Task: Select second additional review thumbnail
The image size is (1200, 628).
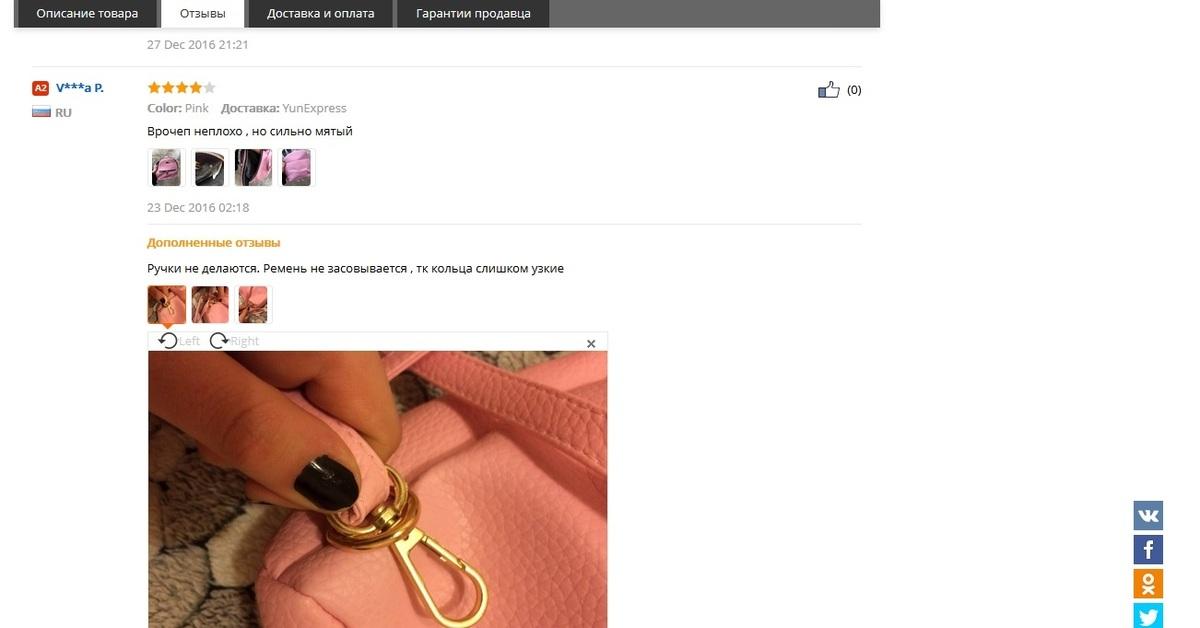Action: (210, 305)
